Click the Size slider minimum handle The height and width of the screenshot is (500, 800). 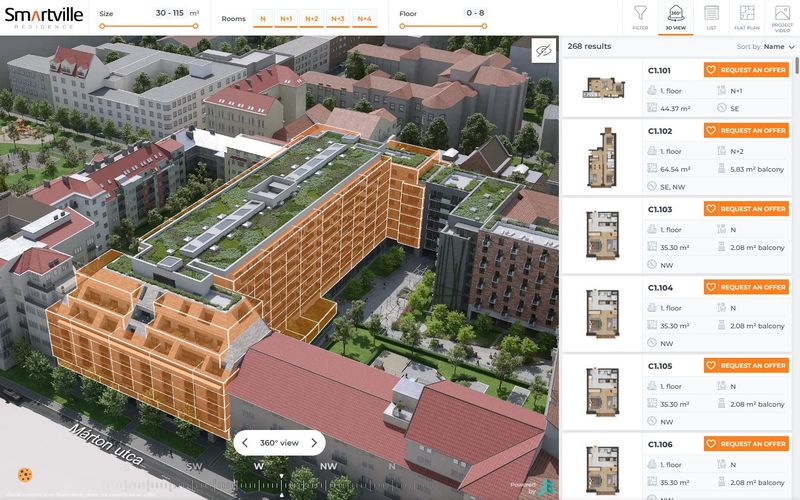(102, 26)
